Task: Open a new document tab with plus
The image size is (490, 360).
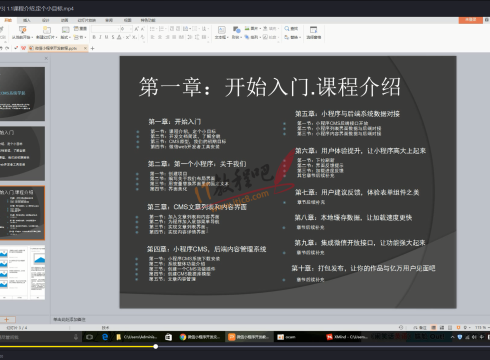Action: click(92, 48)
